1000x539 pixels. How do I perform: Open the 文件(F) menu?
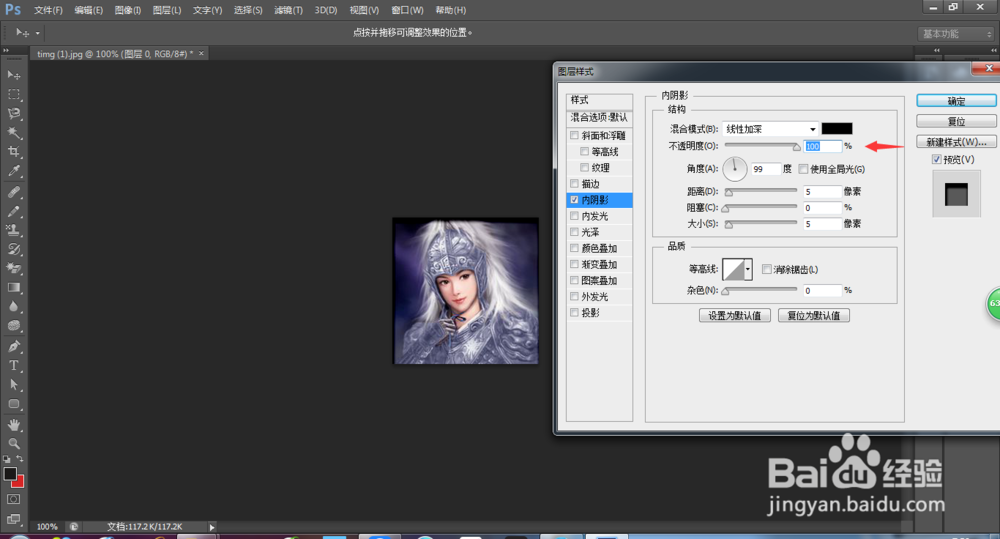pyautogui.click(x=48, y=10)
